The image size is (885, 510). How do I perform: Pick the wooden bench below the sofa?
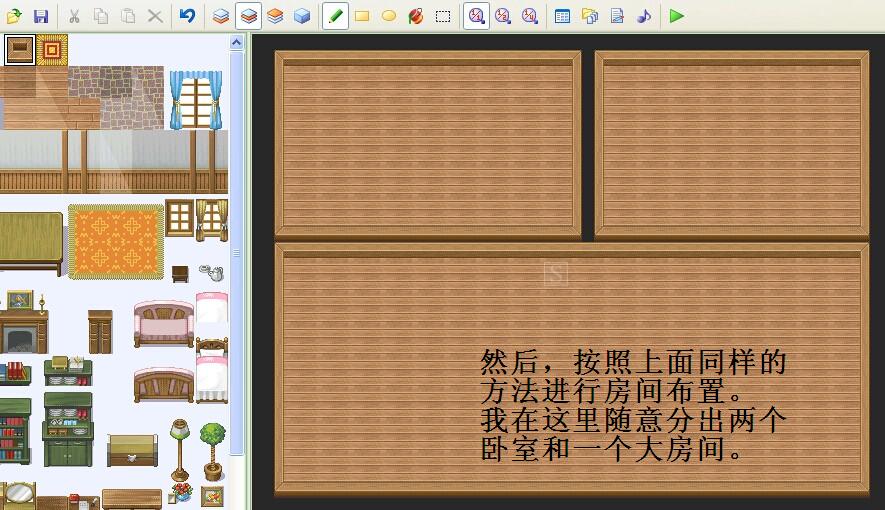click(x=164, y=385)
